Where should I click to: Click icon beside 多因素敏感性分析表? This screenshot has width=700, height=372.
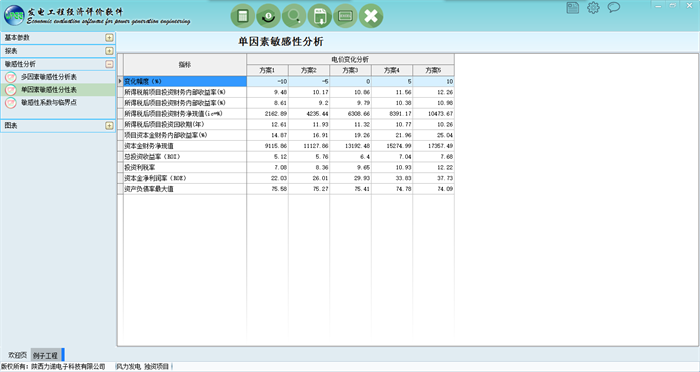click(x=11, y=77)
